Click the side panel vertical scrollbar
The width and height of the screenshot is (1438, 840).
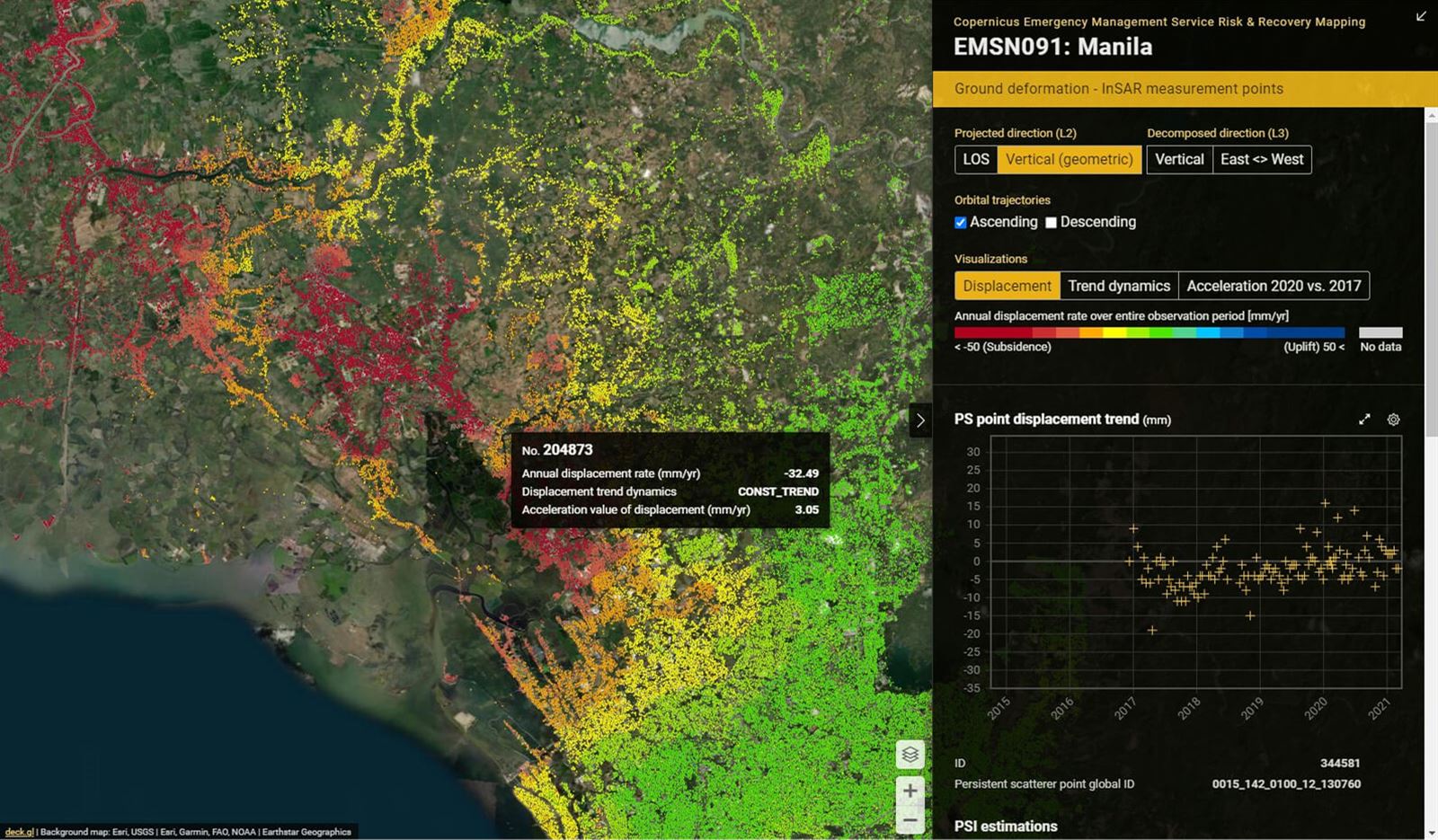1431,280
